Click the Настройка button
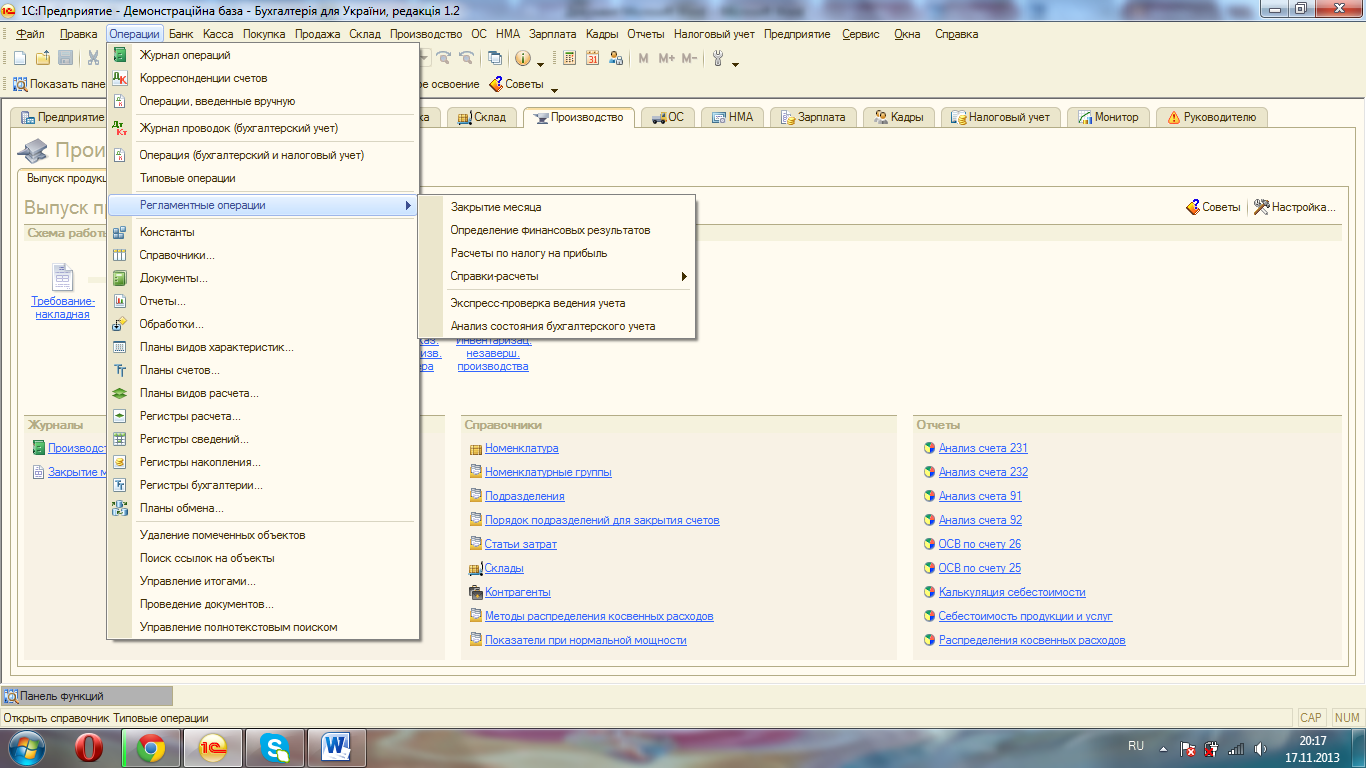Screen dimensions: 1366x768 (1294, 207)
